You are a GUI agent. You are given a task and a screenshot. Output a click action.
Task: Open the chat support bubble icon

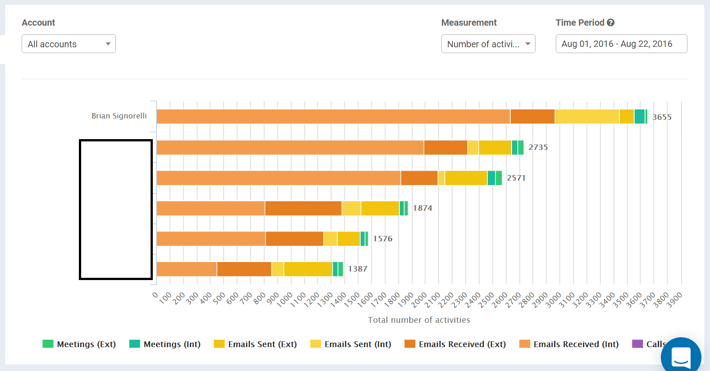(x=681, y=357)
